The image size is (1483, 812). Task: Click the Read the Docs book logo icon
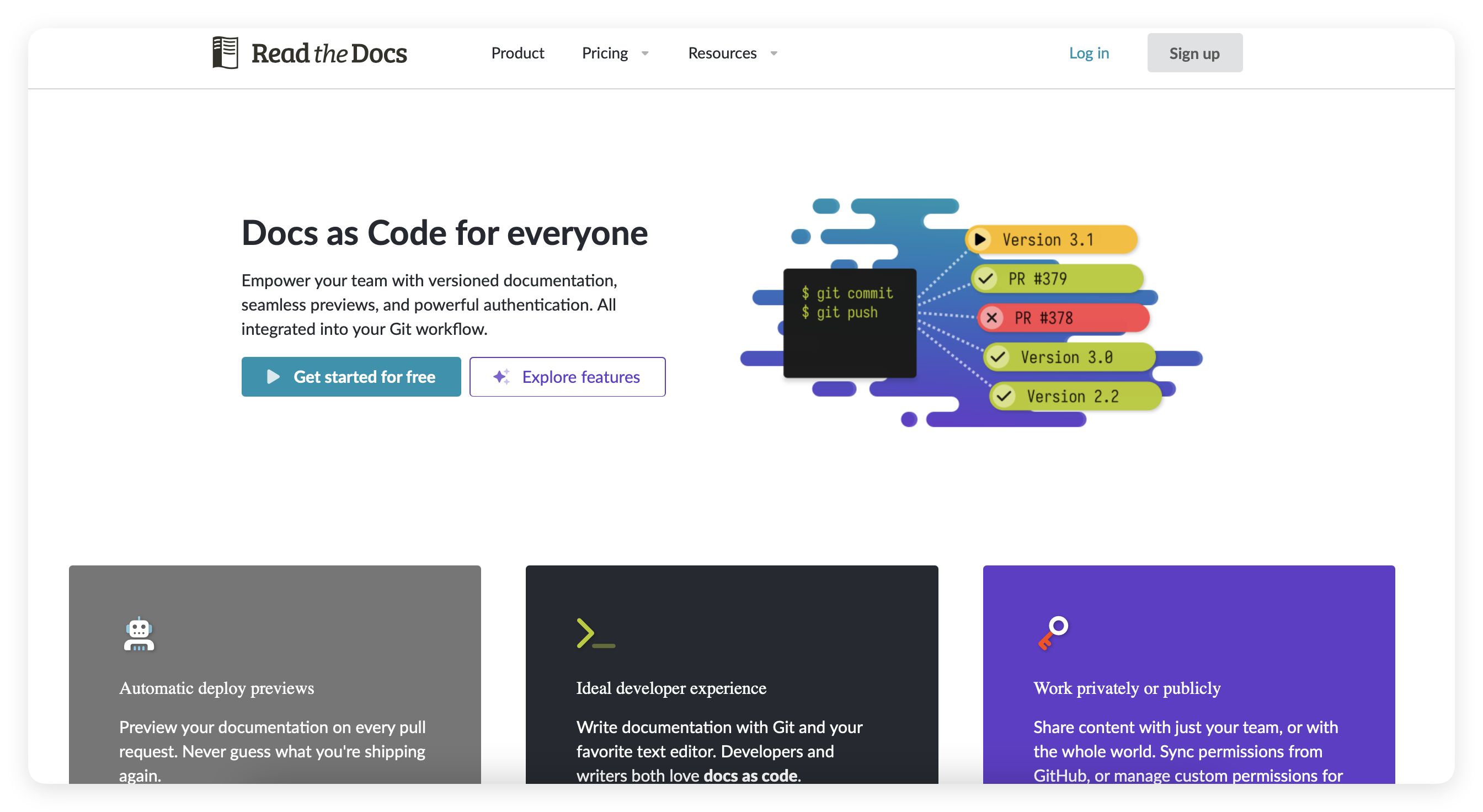(225, 53)
